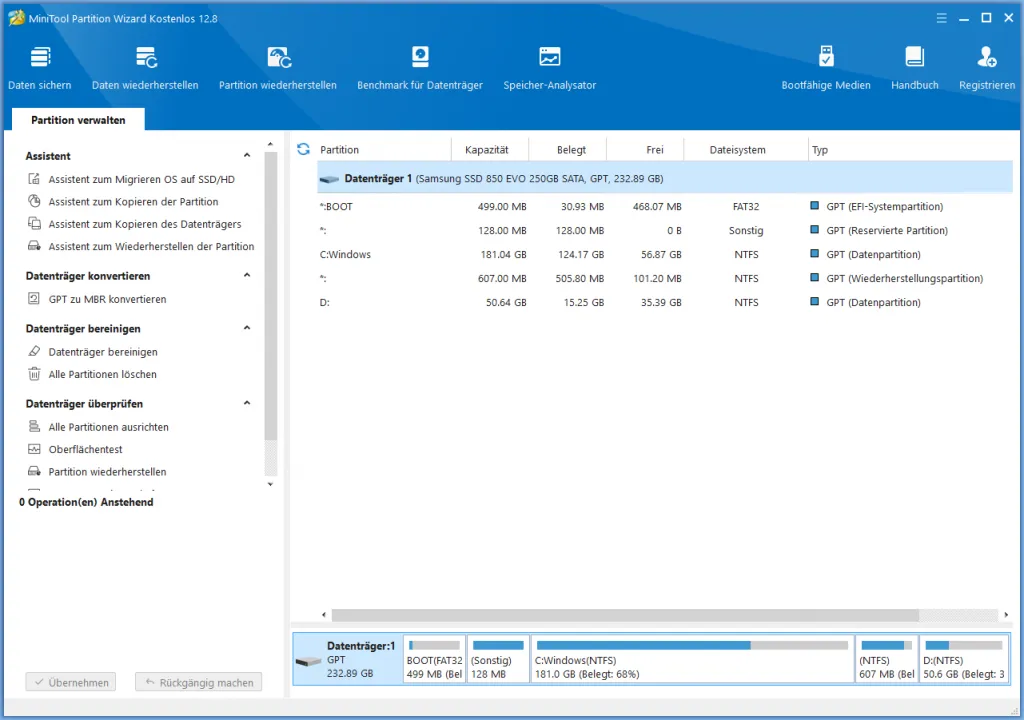Open the hamburger menu in the title bar
Image resolution: width=1024 pixels, height=720 pixels.
point(941,17)
